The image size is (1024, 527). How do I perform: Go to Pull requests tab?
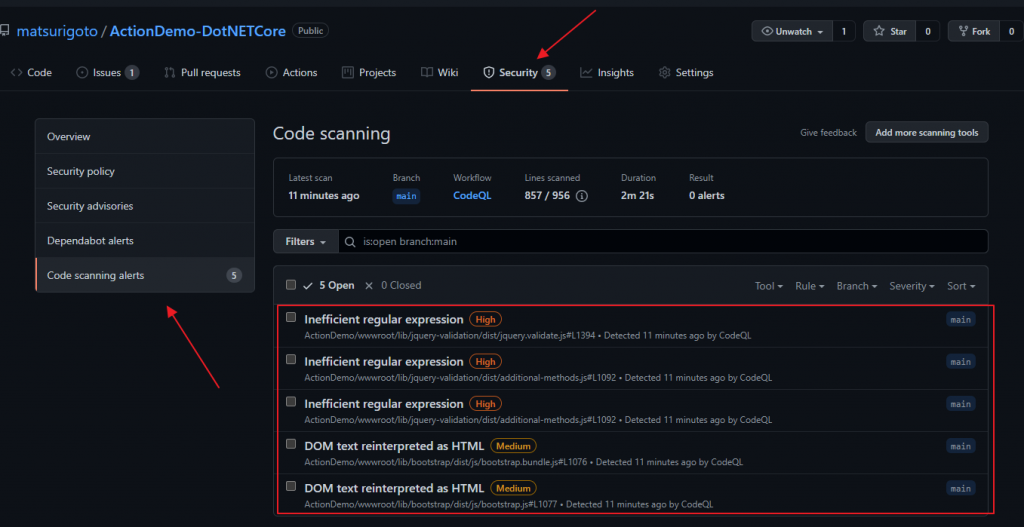click(x=202, y=72)
